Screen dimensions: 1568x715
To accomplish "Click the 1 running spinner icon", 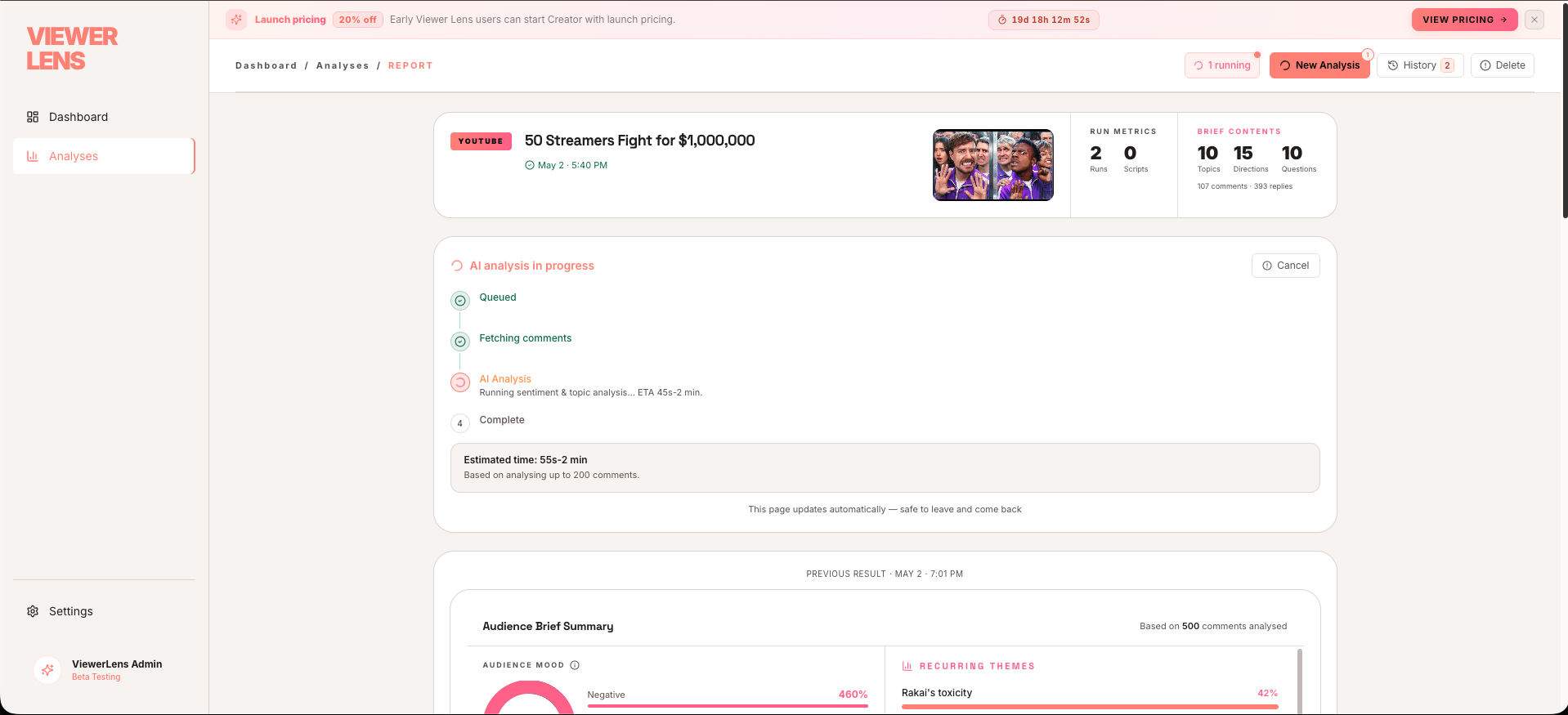I will click(x=1198, y=65).
